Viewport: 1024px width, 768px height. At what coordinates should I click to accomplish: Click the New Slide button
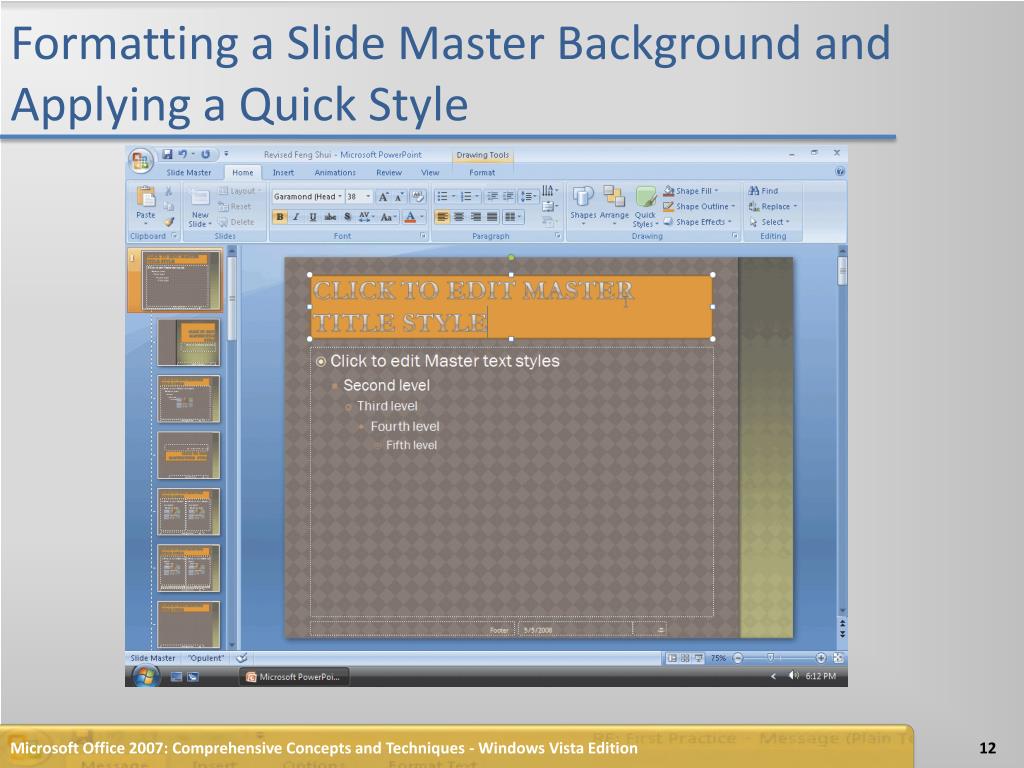click(x=200, y=207)
